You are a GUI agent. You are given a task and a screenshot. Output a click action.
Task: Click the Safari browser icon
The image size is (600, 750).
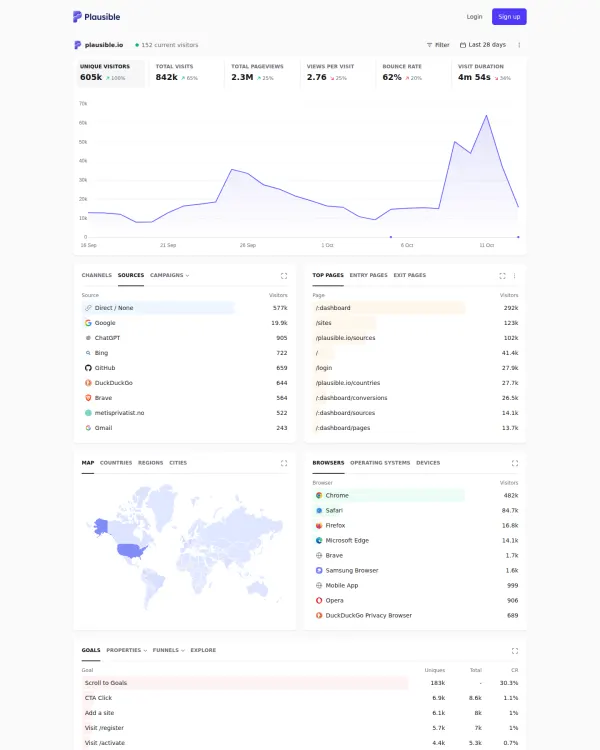coord(319,510)
